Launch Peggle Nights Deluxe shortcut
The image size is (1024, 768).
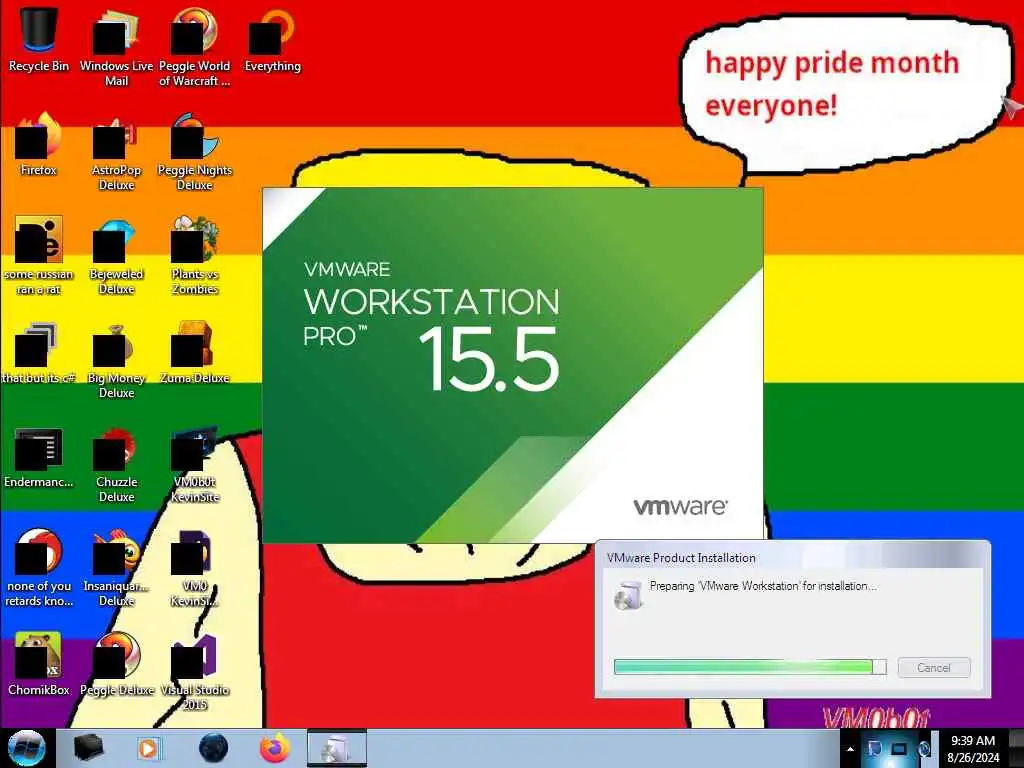point(195,152)
